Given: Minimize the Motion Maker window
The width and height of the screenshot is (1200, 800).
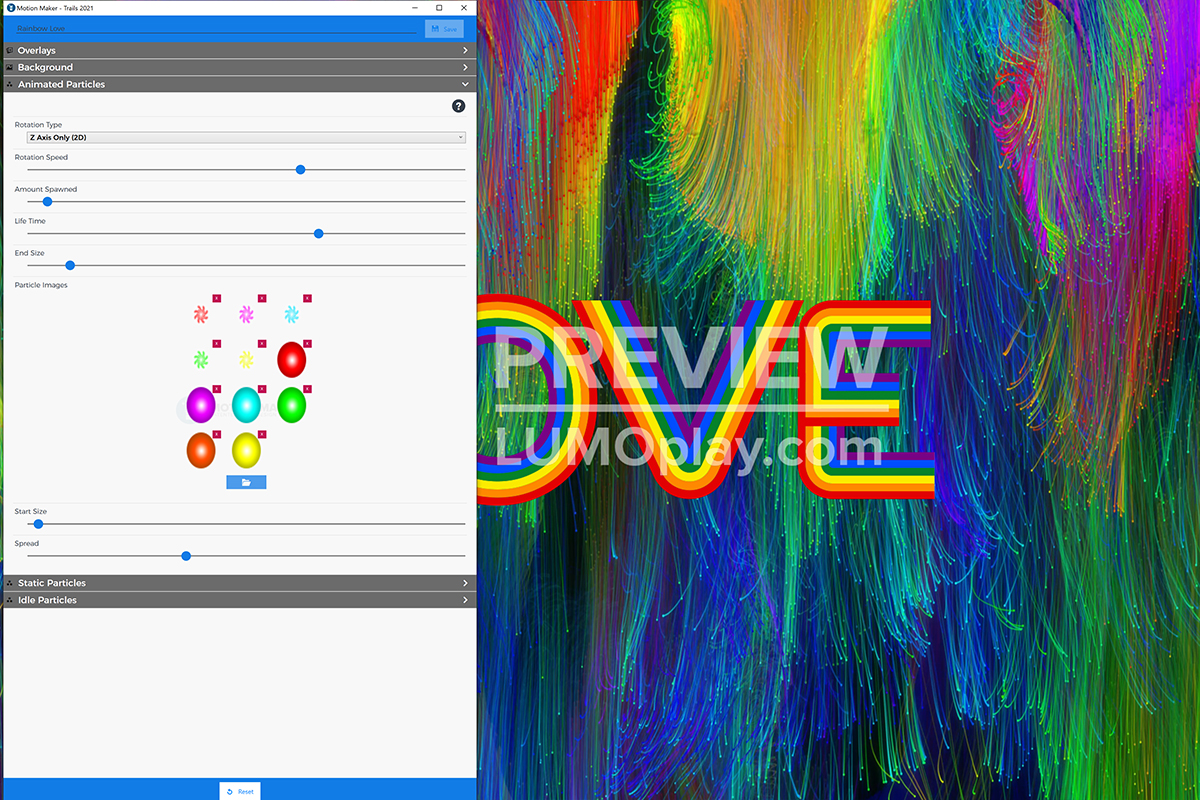Looking at the screenshot, I should tap(415, 7).
